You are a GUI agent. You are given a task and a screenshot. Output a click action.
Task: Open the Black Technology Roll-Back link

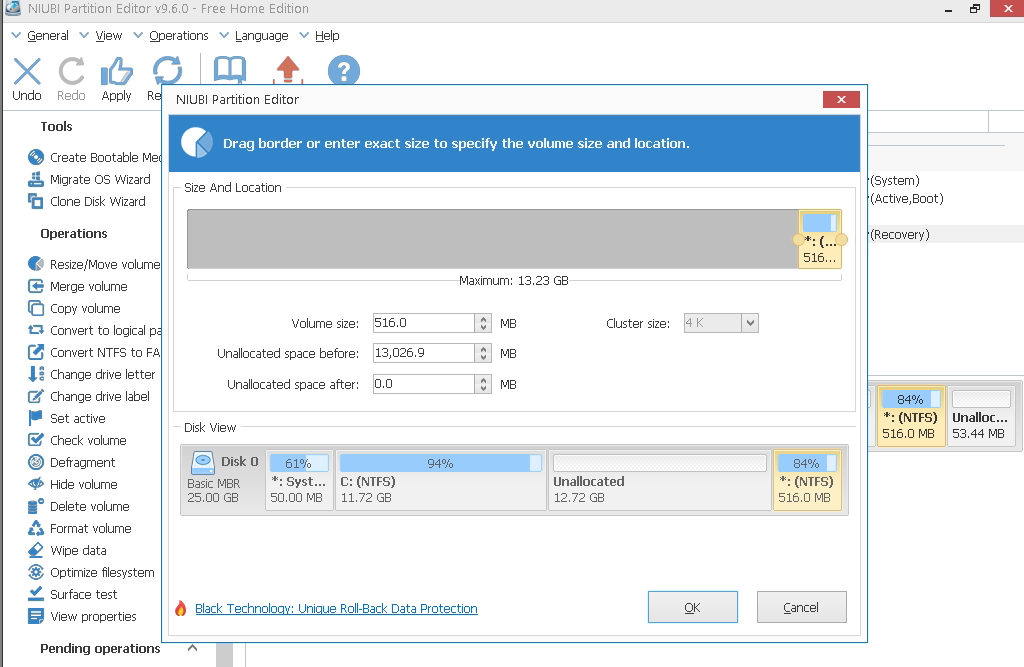click(x=336, y=608)
